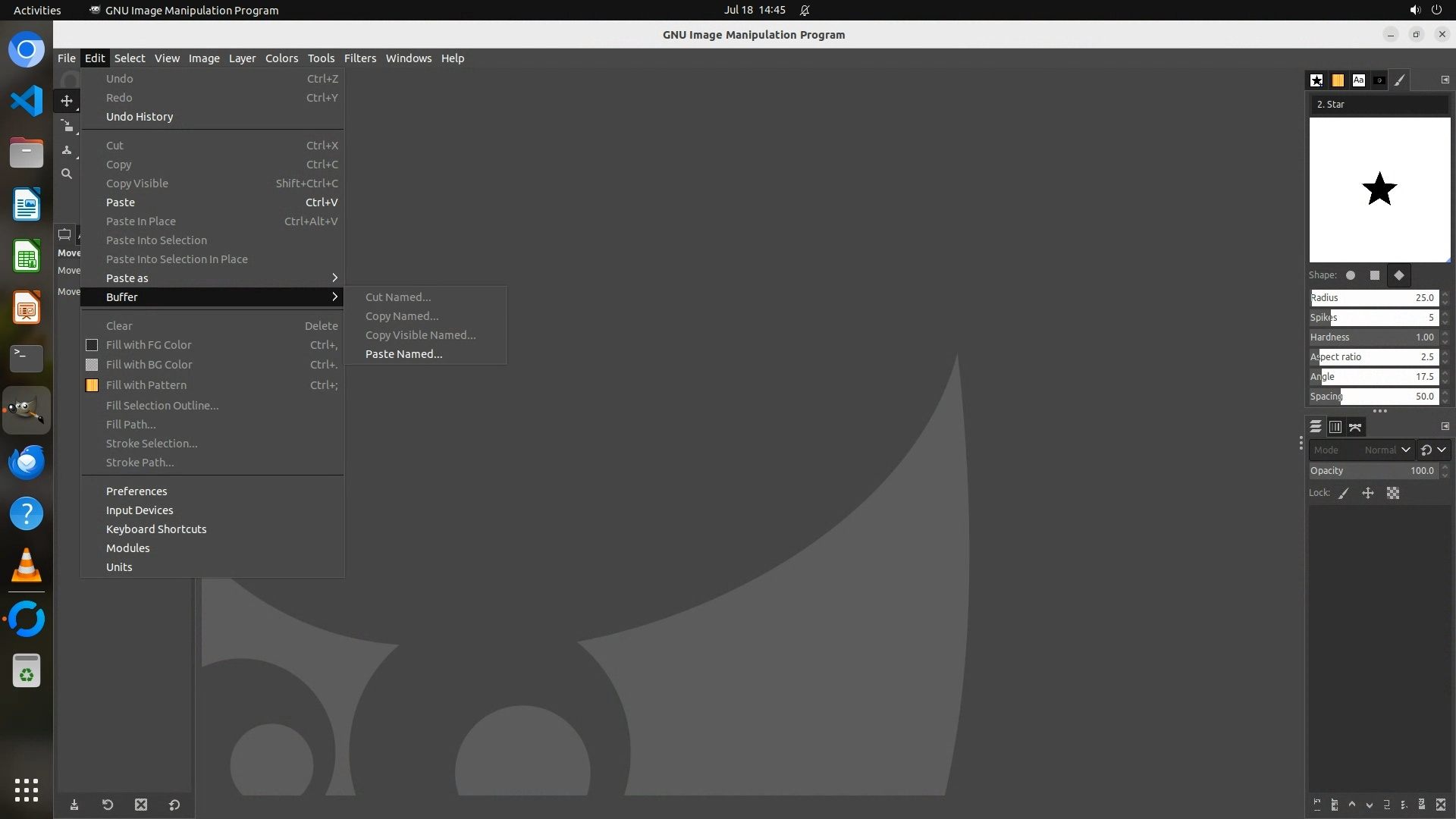The width and height of the screenshot is (1456, 819).
Task: Adjust the Hardness slider
Action: pyautogui.click(x=1373, y=337)
